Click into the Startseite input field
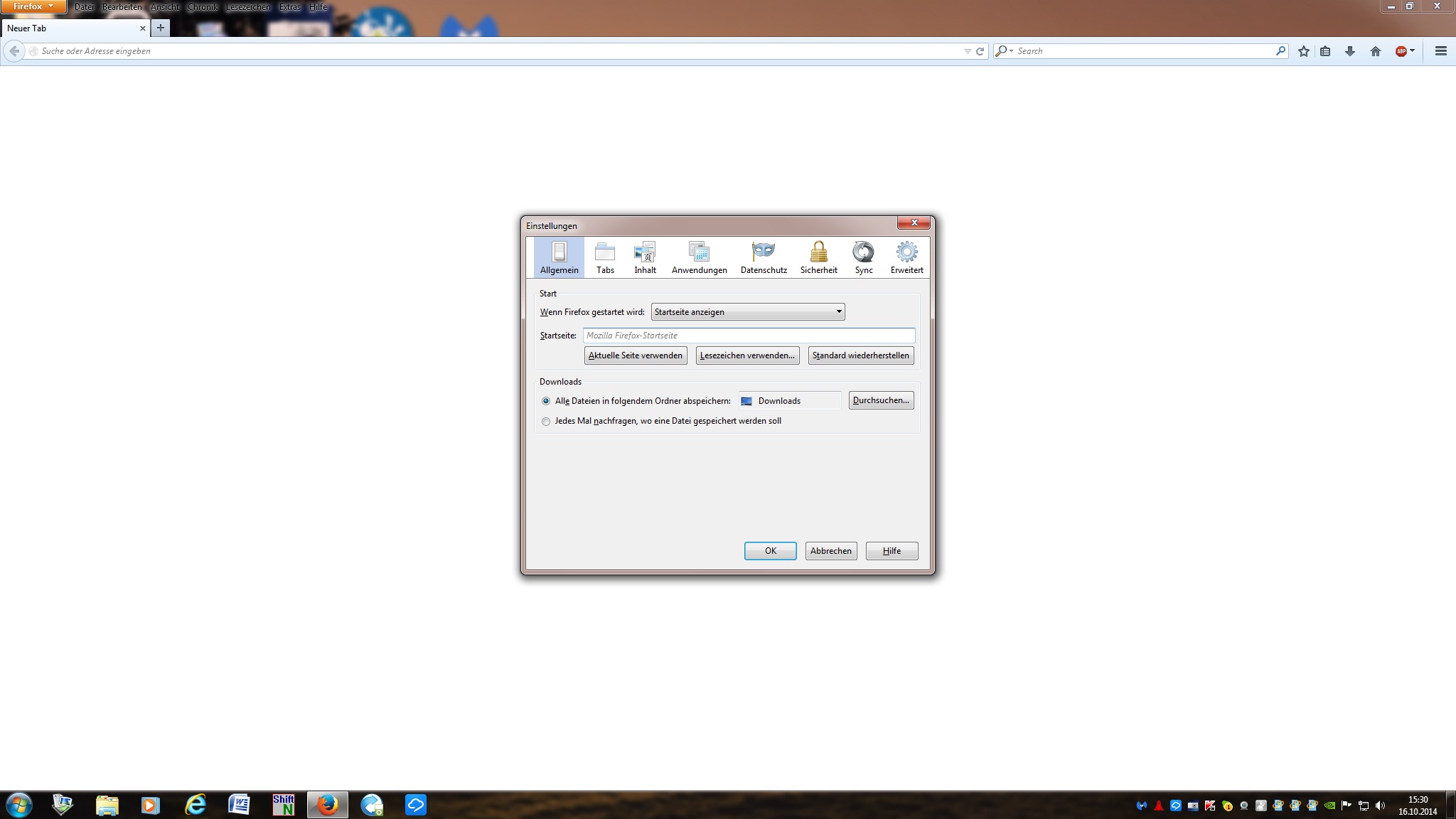The image size is (1456, 819). (x=748, y=336)
